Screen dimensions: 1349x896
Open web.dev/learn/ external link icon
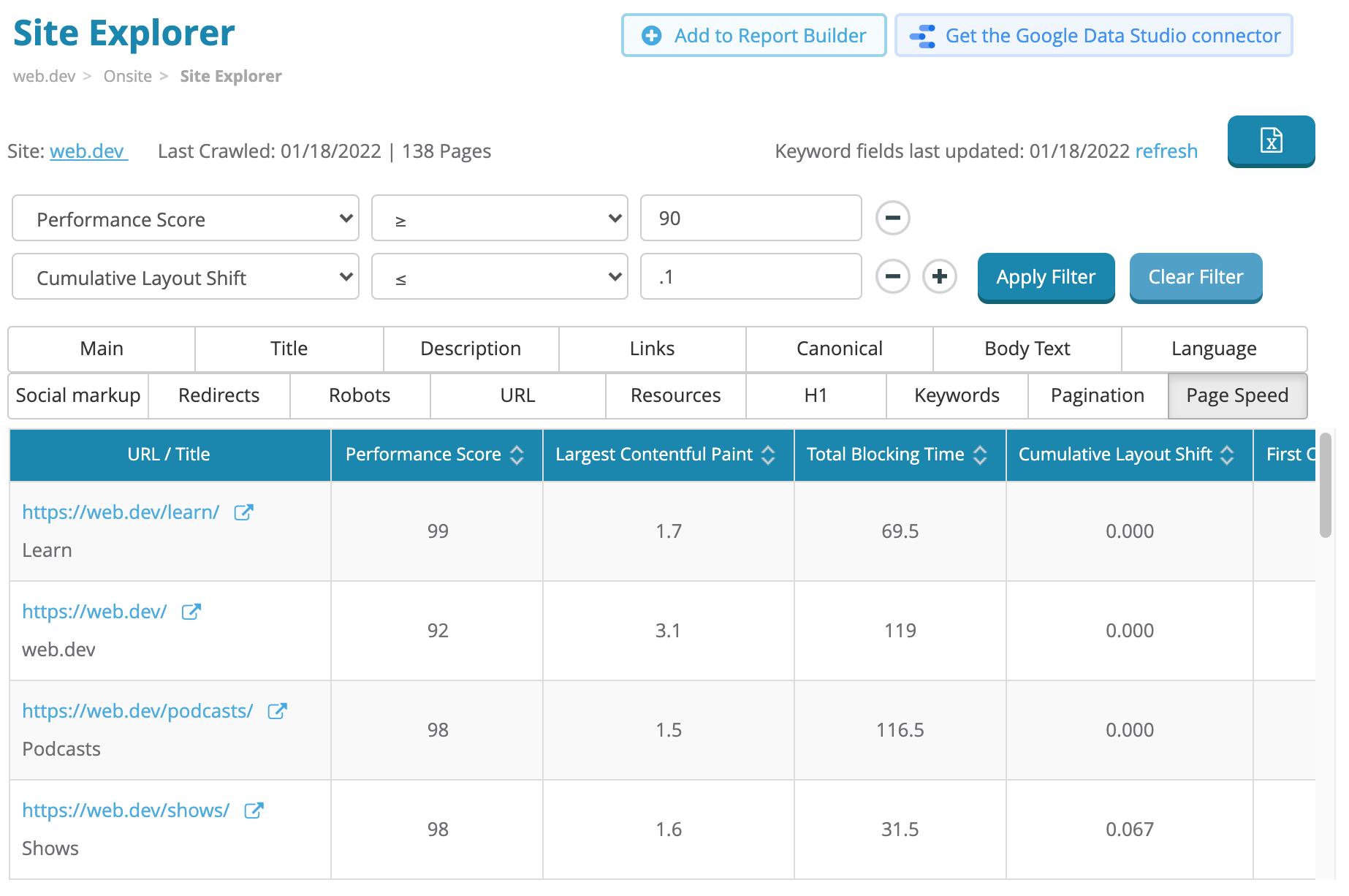(x=243, y=512)
